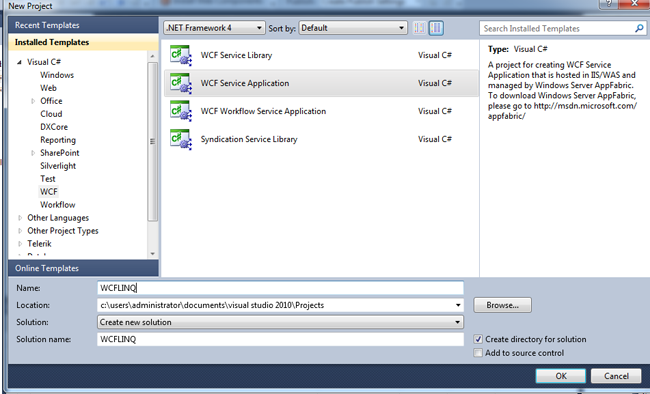Select the Workflow template category
Screen dimensions: 650x394
tap(58, 205)
